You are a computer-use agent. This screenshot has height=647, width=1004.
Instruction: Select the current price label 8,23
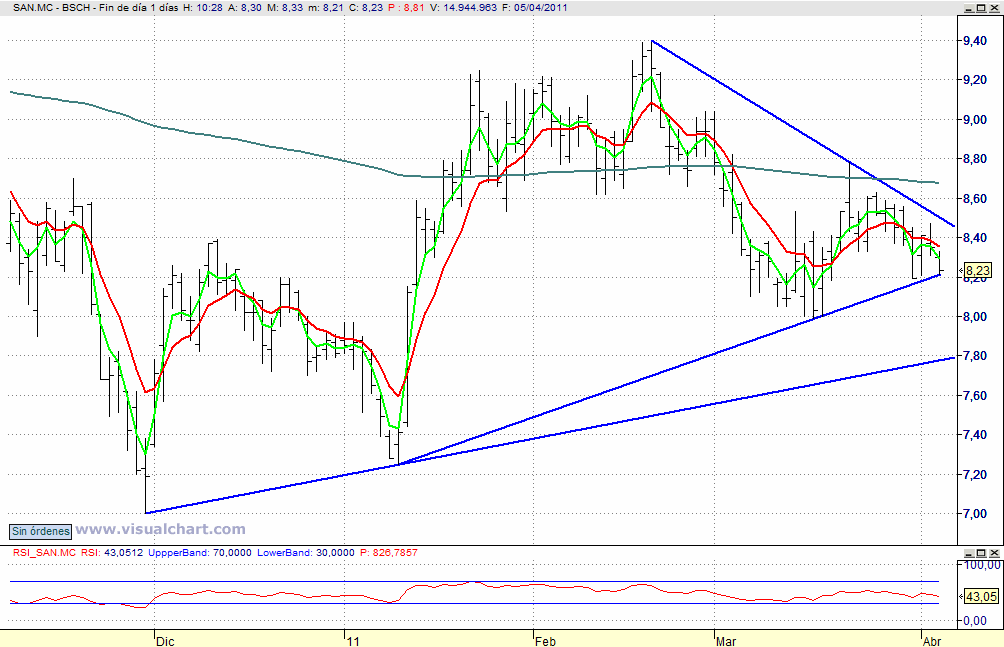point(978,270)
